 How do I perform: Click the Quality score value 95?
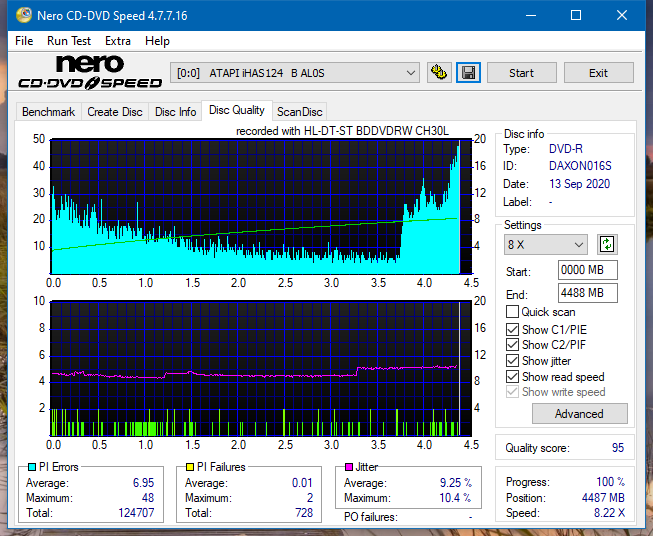[618, 448]
